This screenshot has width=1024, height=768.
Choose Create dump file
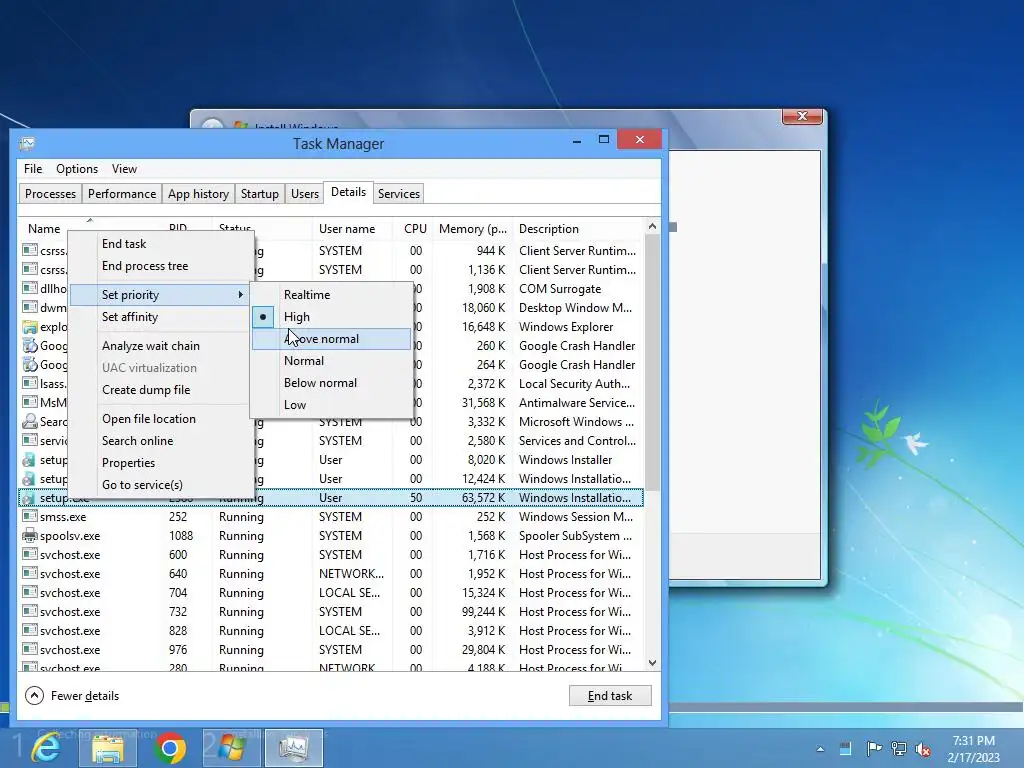click(160, 390)
